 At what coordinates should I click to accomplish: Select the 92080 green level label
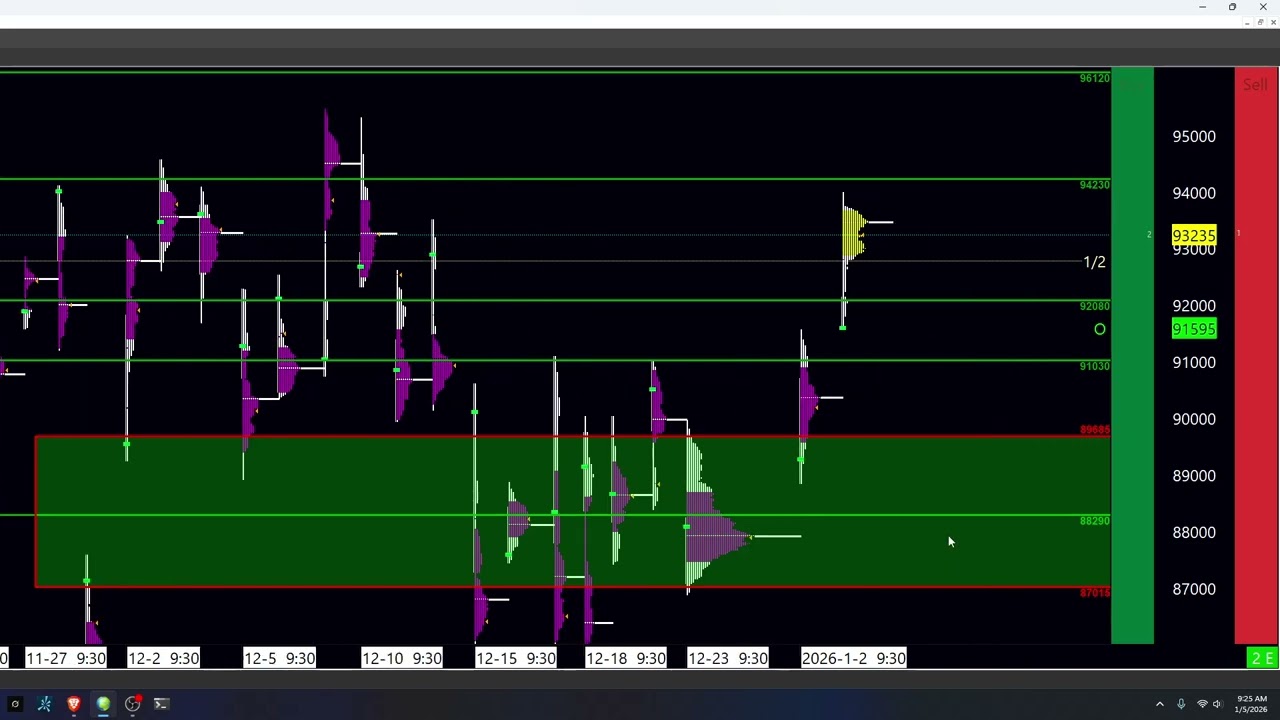tap(1094, 306)
